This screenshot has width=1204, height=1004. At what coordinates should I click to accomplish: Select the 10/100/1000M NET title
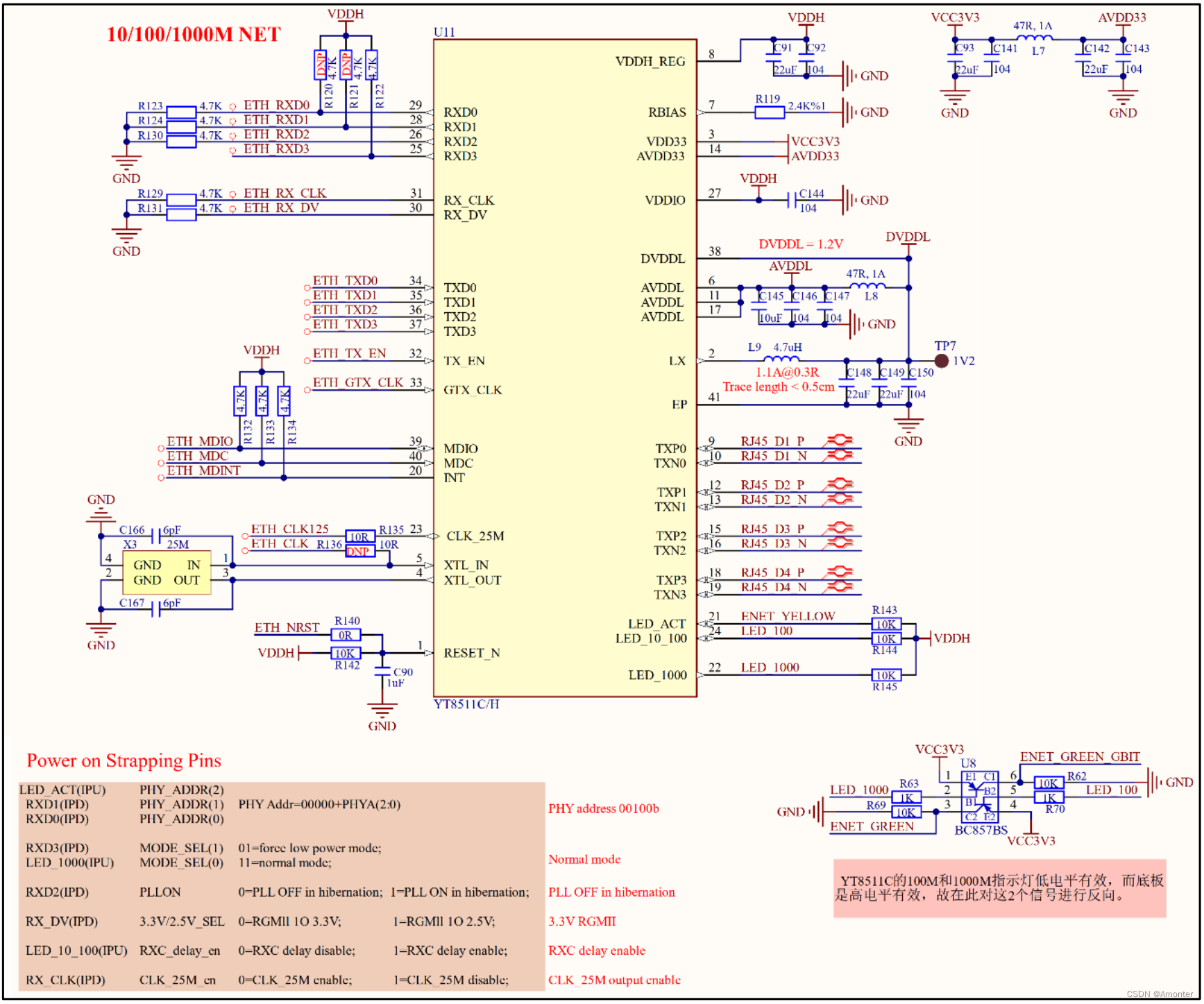tap(194, 34)
